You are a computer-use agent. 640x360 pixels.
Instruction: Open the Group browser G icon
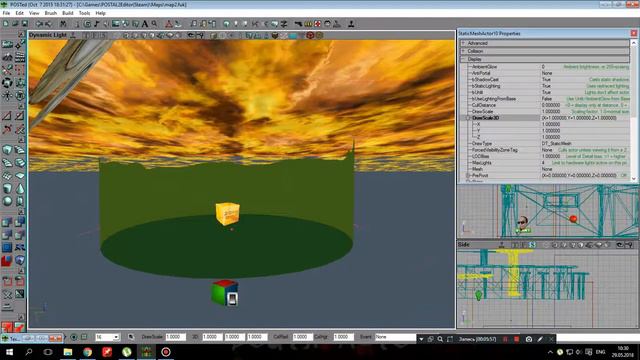coord(87,24)
